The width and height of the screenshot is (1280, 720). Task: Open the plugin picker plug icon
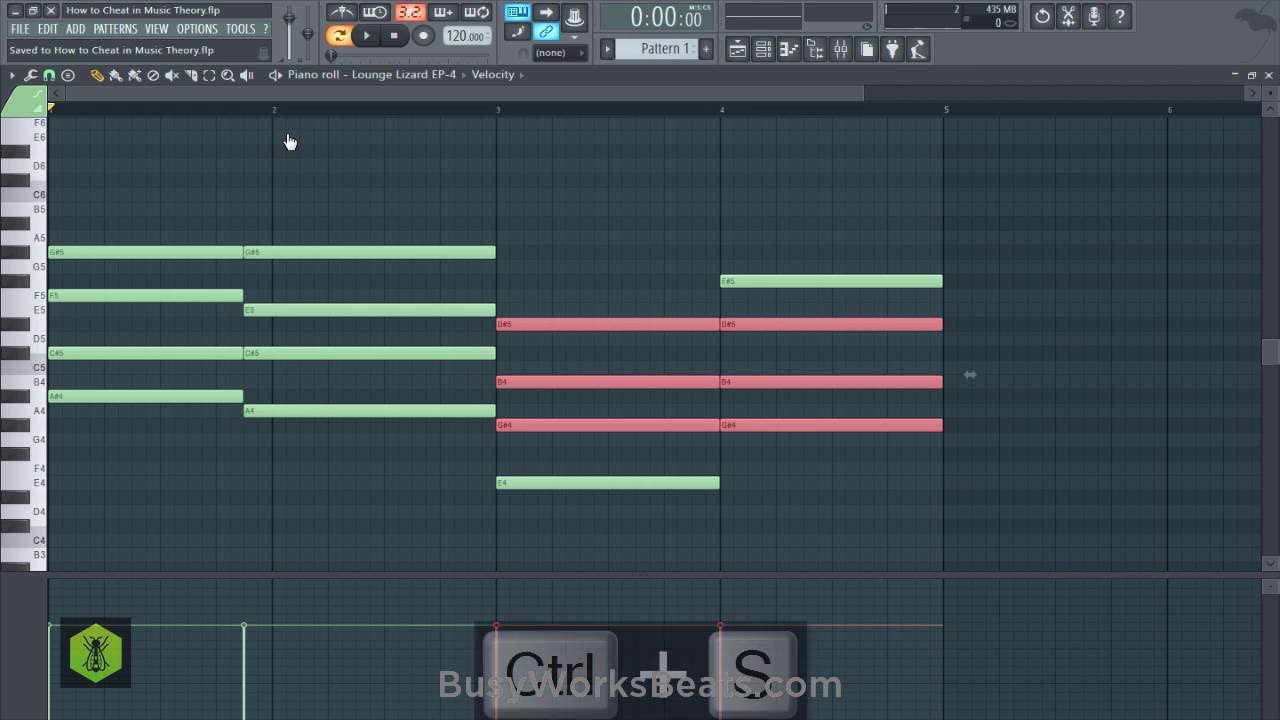[893, 49]
